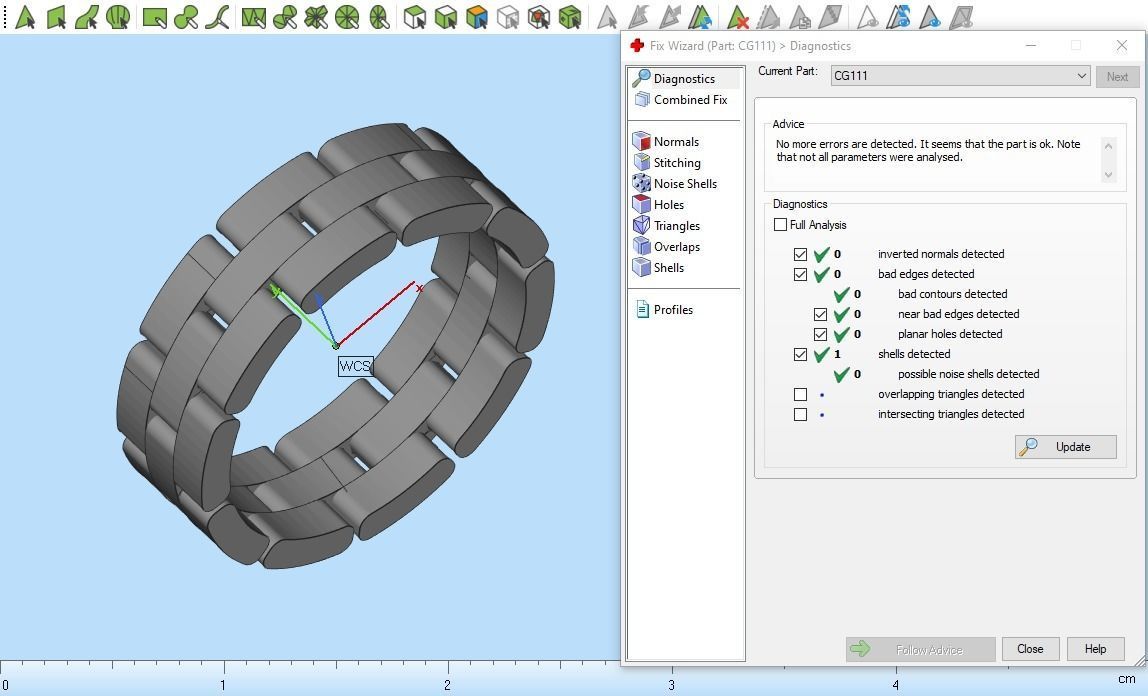Uncheck inverted normals detected checkbox
The height and width of the screenshot is (696, 1148).
800,254
